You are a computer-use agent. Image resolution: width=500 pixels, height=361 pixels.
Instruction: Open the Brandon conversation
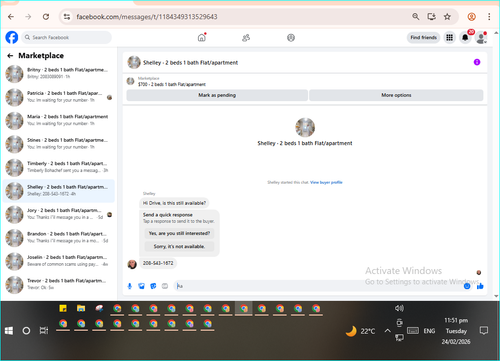tap(59, 237)
